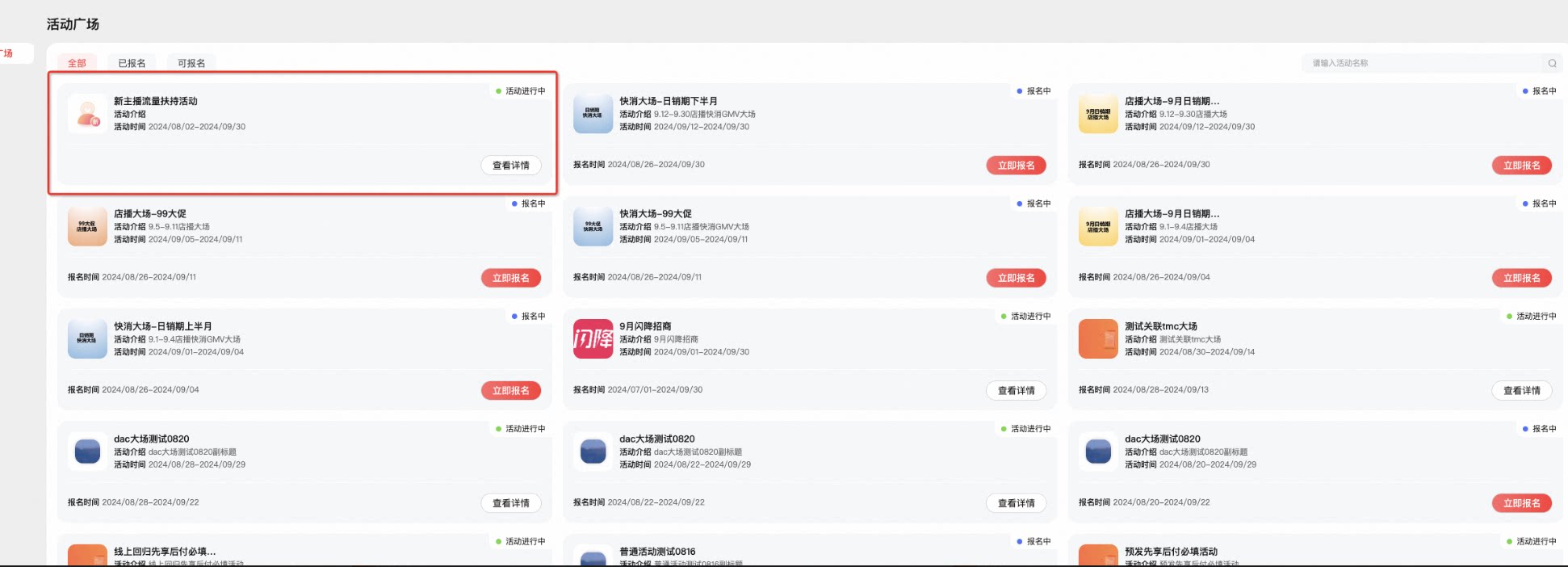View details of dac大场测试0820 from 08/28

pyautogui.click(x=511, y=503)
